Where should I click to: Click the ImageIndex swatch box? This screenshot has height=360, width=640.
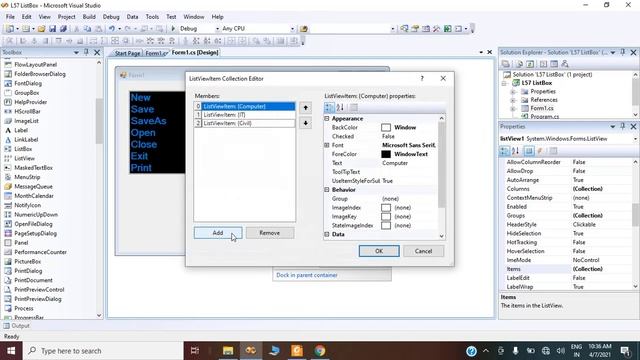coord(386,208)
